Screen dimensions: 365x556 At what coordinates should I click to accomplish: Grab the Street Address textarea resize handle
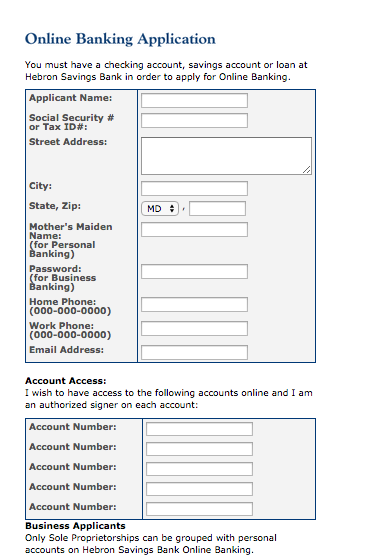[x=307, y=170]
